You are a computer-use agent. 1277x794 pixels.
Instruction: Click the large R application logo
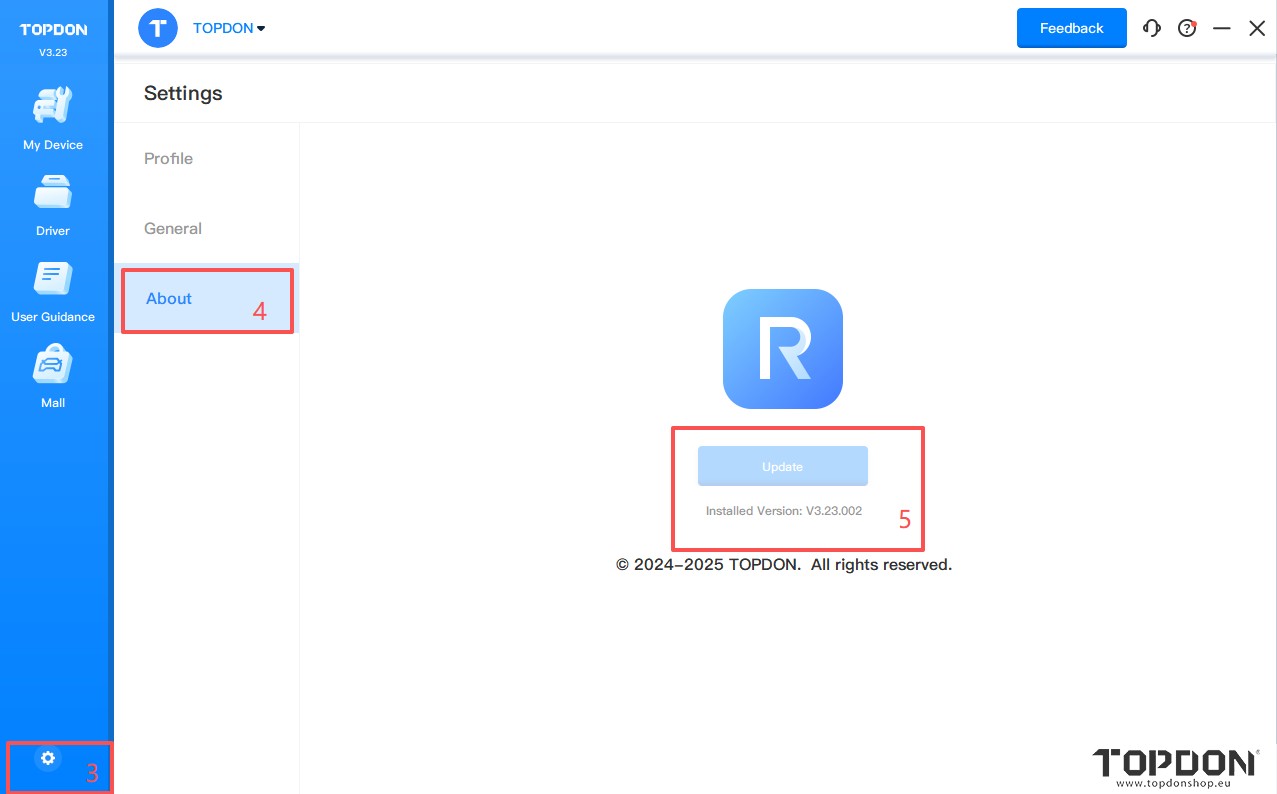click(x=782, y=349)
